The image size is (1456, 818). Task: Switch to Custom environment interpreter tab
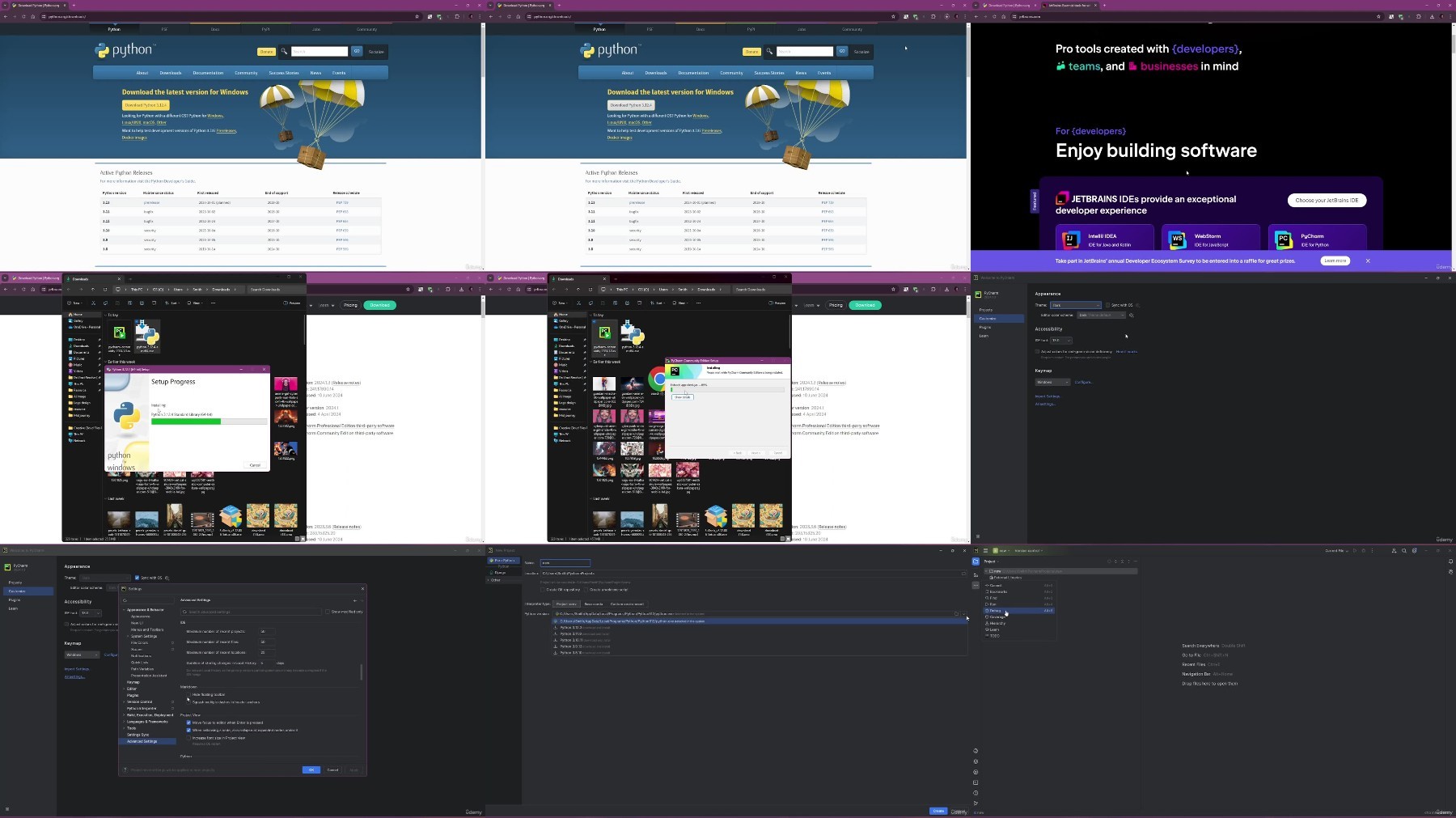(627, 604)
